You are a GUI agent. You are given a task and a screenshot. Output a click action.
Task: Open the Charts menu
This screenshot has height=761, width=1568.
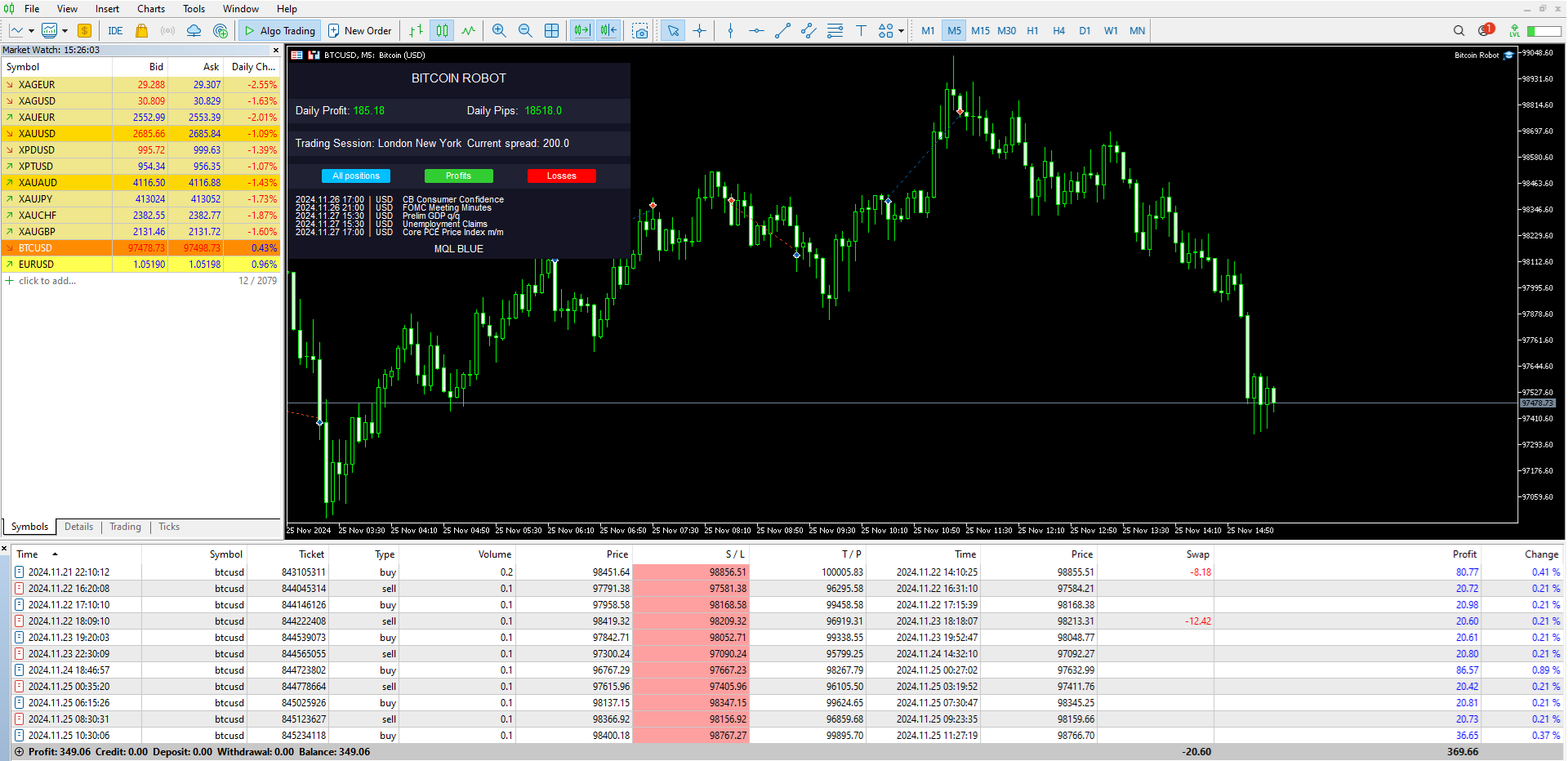[151, 9]
